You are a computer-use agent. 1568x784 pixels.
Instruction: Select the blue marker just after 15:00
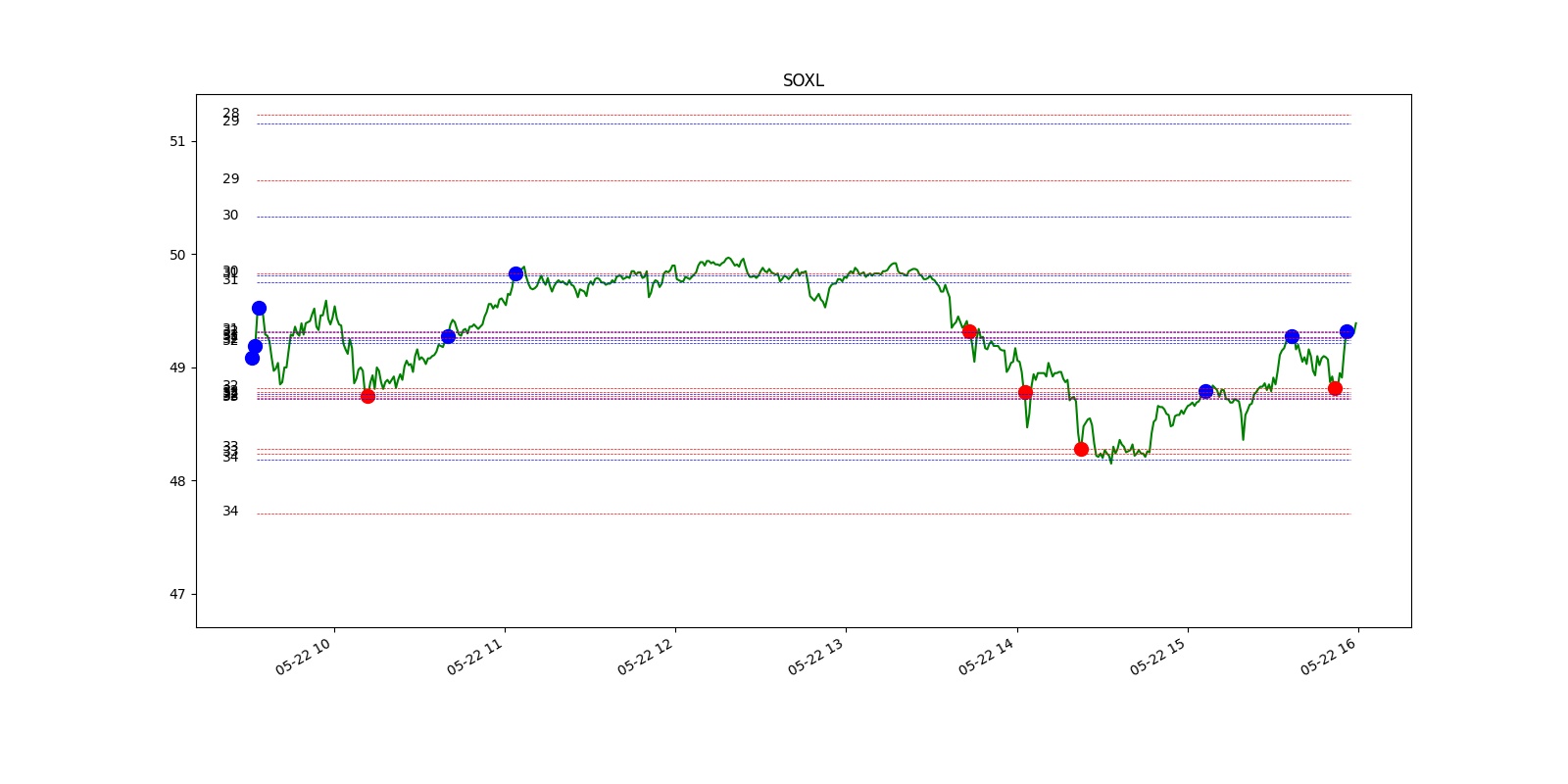pos(1205,391)
